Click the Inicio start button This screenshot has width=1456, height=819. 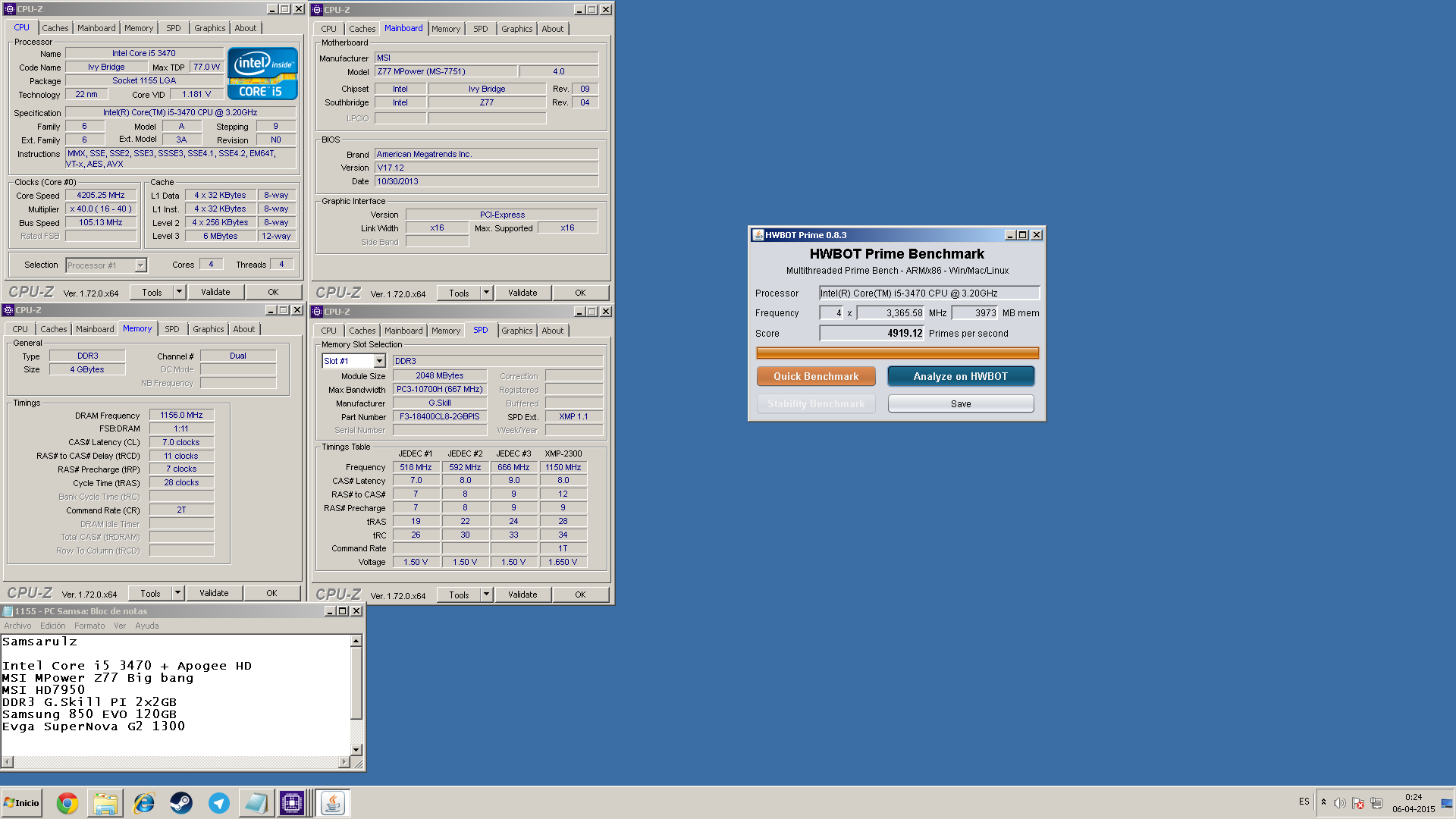(21, 803)
